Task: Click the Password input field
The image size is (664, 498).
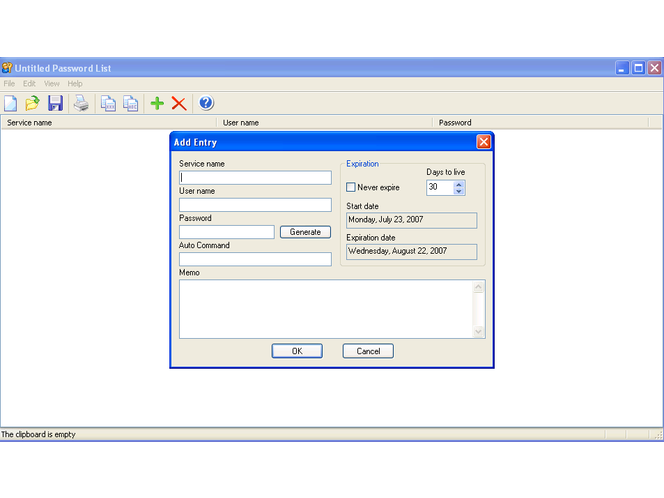Action: [x=227, y=232]
